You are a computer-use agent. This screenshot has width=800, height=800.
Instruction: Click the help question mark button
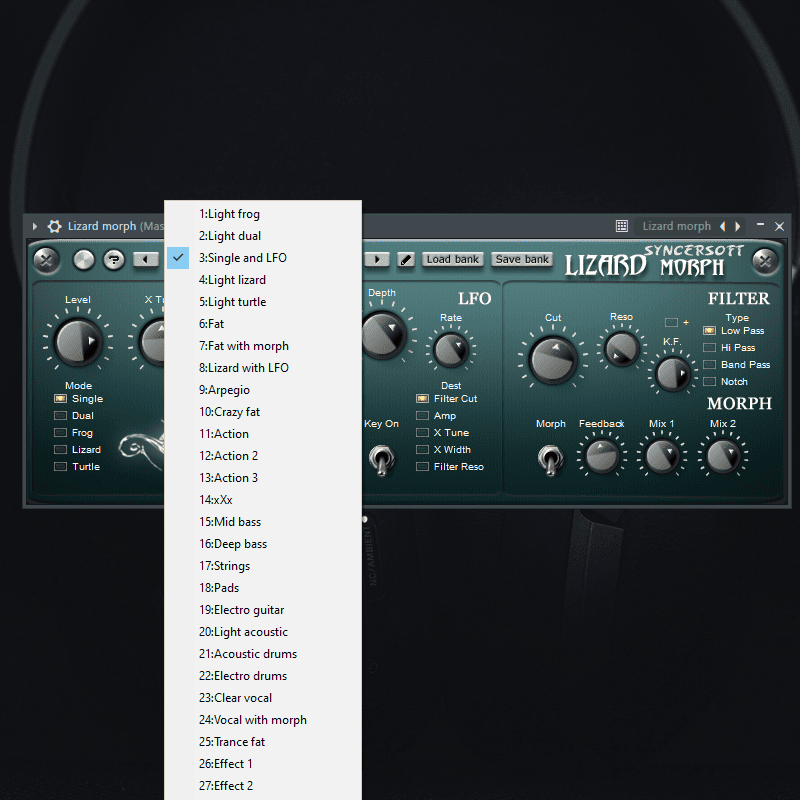114,260
